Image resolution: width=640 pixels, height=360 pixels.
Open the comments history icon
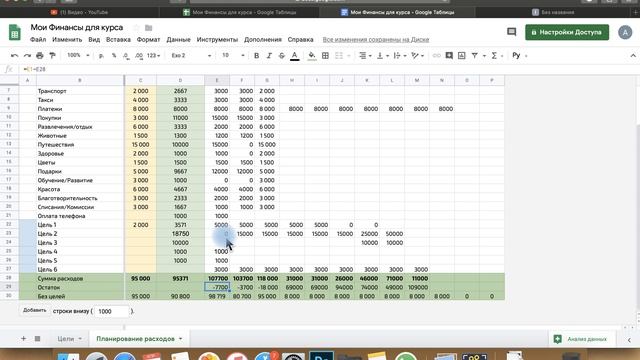511,32
